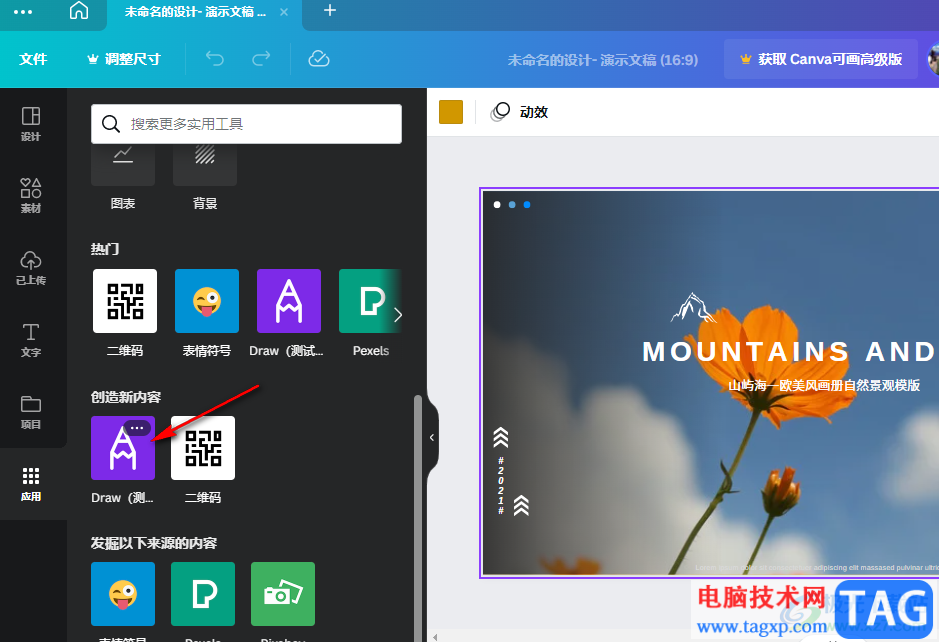This screenshot has width=939, height=642.
Task: Undo the last action
Action: 214,59
